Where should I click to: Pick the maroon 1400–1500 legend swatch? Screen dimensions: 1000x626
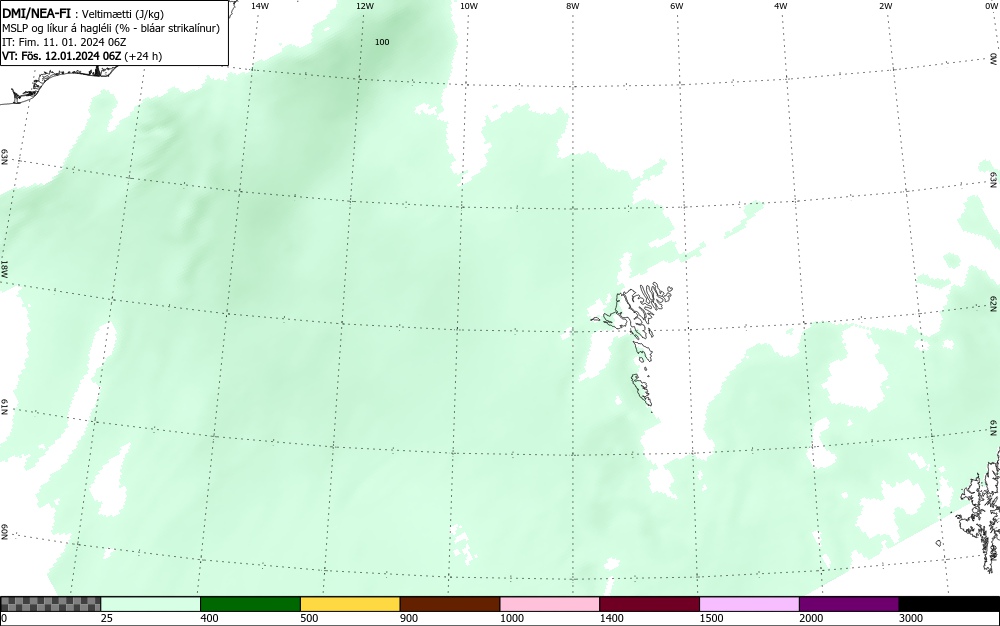coord(649,604)
